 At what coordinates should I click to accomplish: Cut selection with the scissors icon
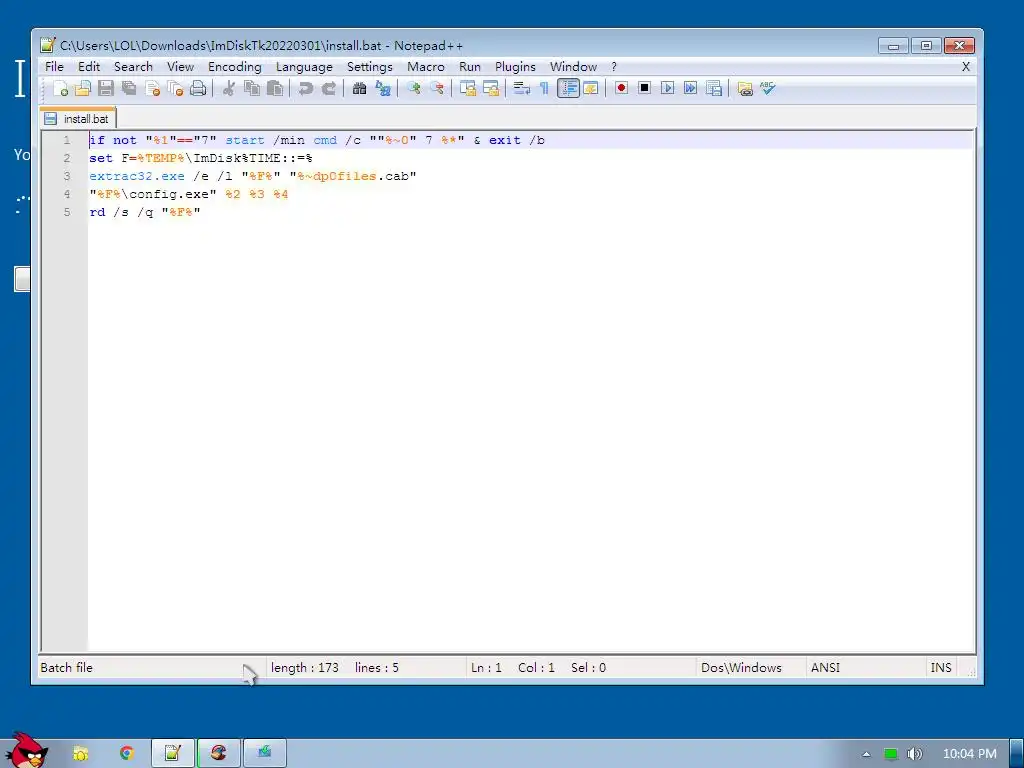[229, 88]
